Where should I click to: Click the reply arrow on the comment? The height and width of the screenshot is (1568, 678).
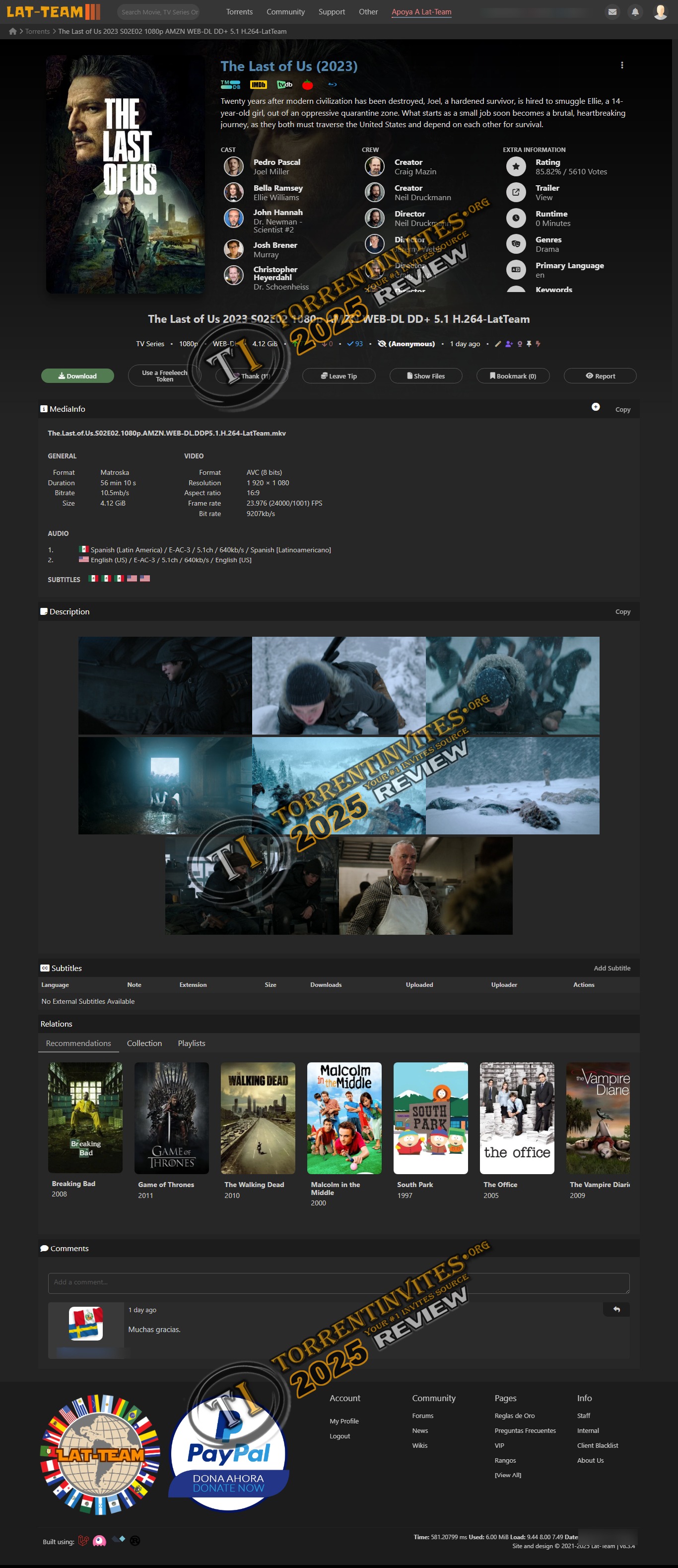coord(616,1309)
